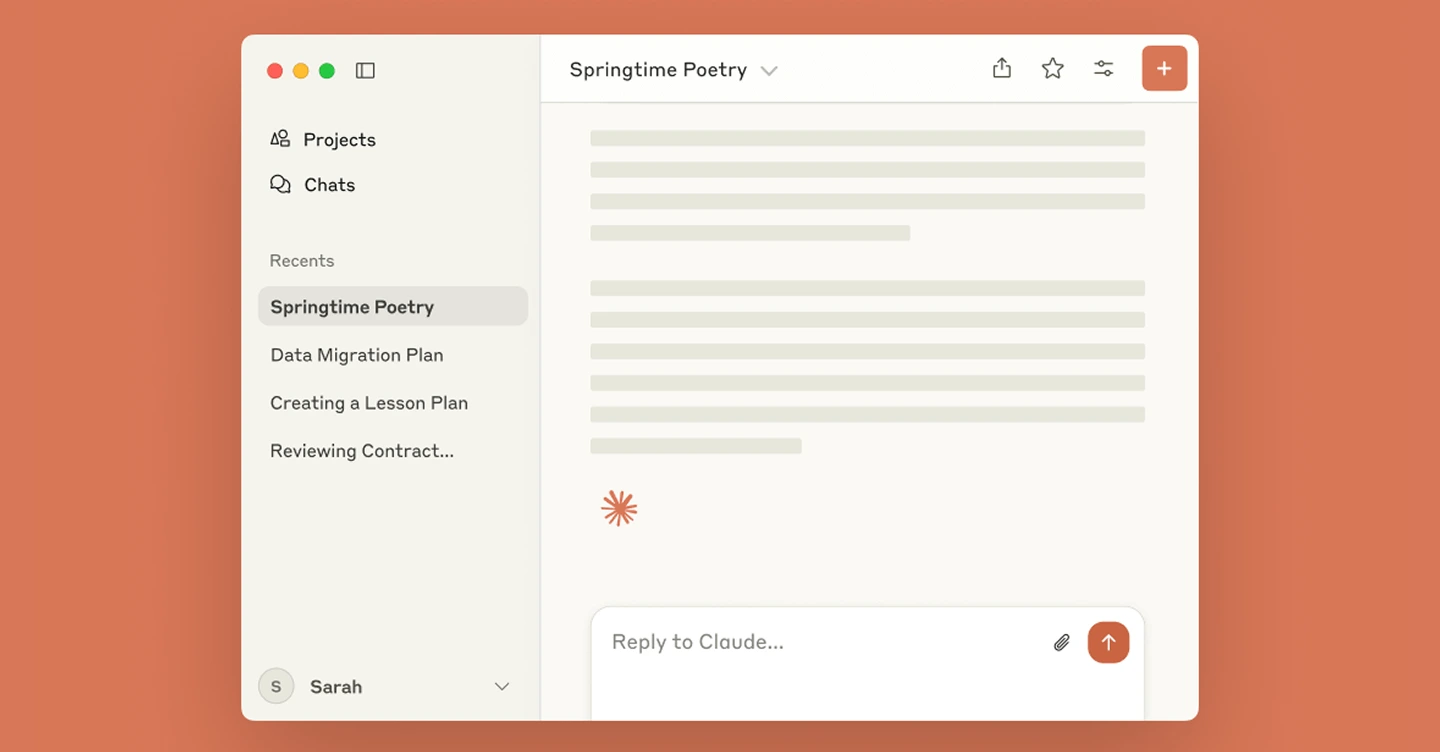Open the chat settings sliders icon

[1104, 68]
